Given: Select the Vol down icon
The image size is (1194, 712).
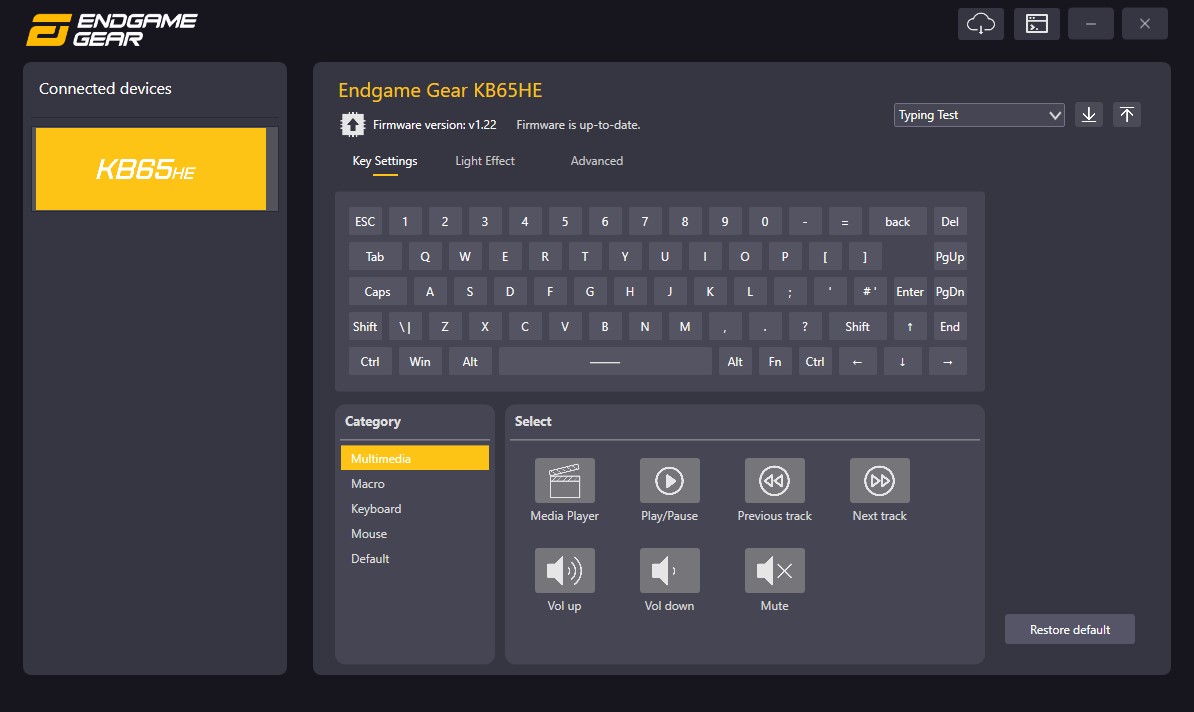Looking at the screenshot, I should [669, 570].
